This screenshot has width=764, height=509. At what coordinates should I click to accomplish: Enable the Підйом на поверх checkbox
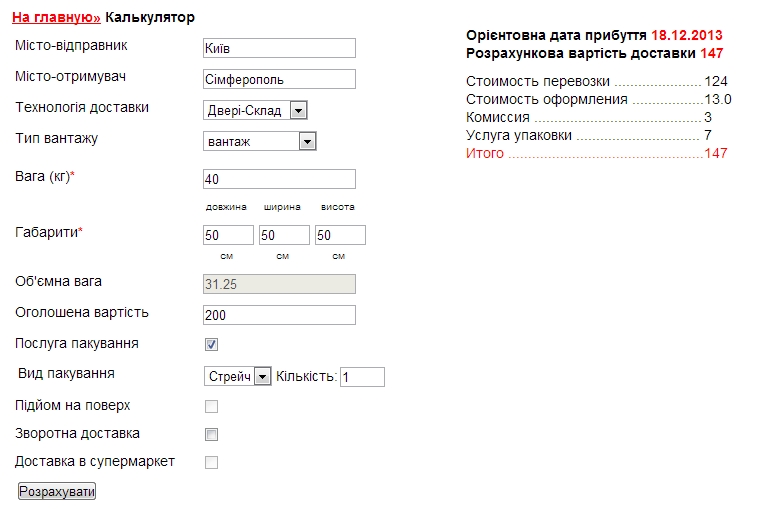211,406
